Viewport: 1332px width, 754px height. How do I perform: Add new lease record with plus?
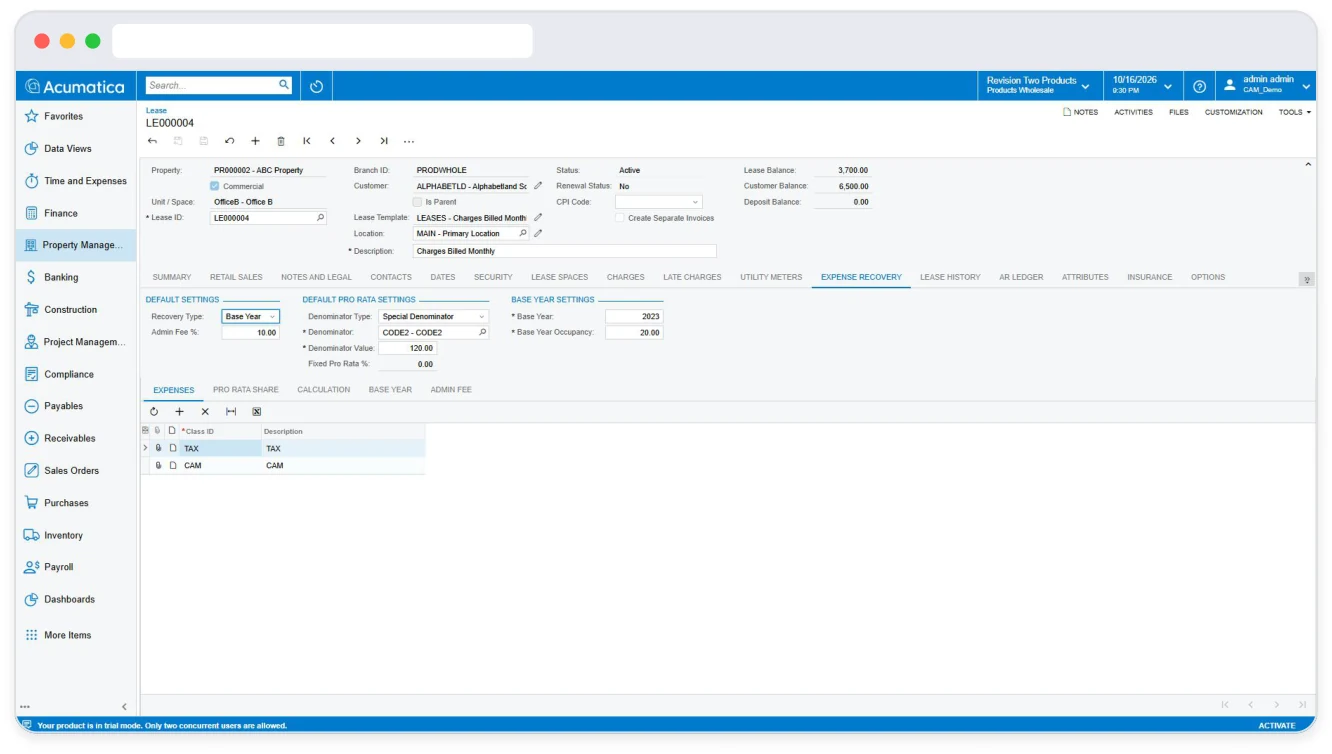coord(255,141)
